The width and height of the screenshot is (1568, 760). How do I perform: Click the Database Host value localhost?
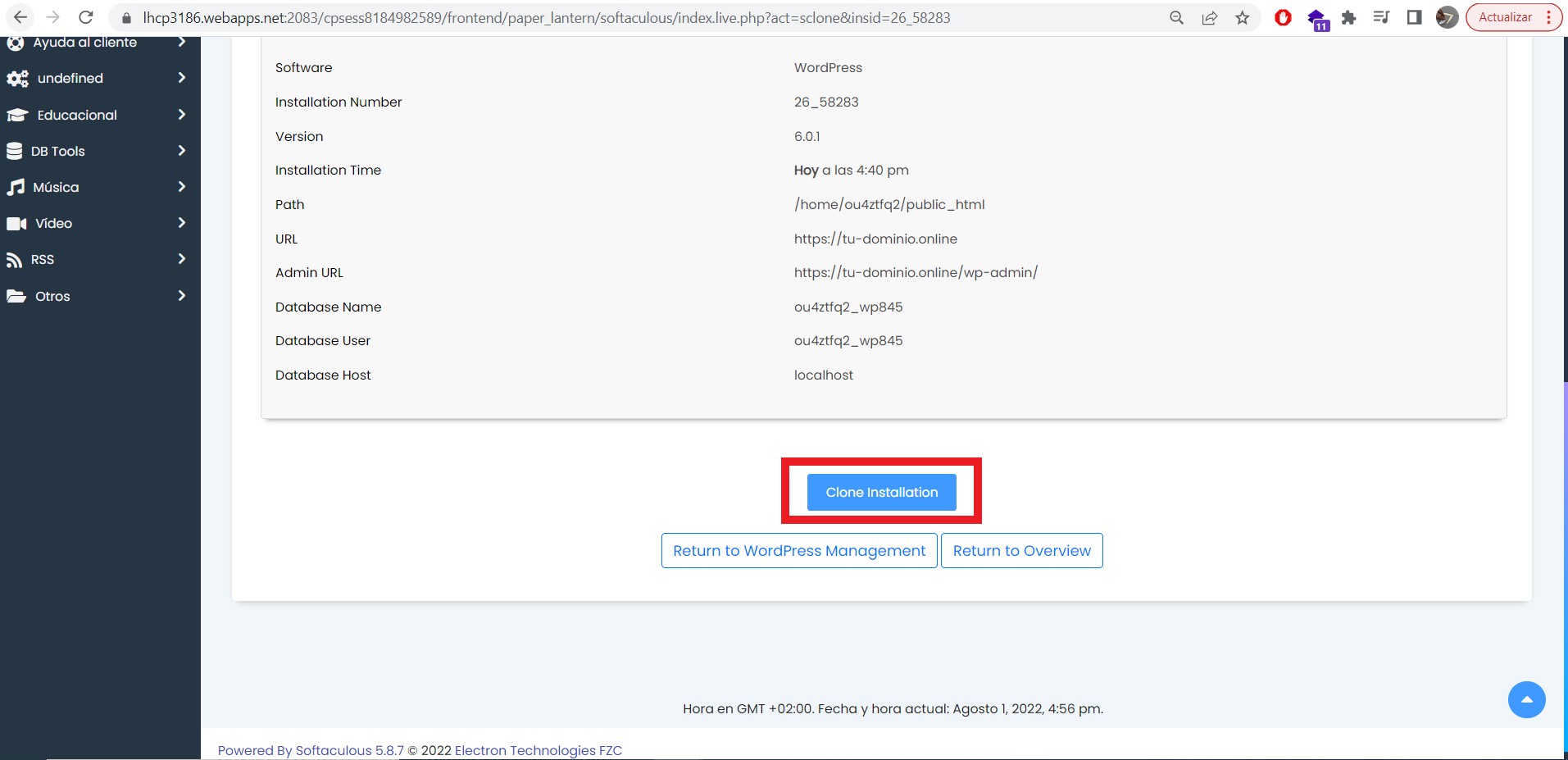(823, 375)
